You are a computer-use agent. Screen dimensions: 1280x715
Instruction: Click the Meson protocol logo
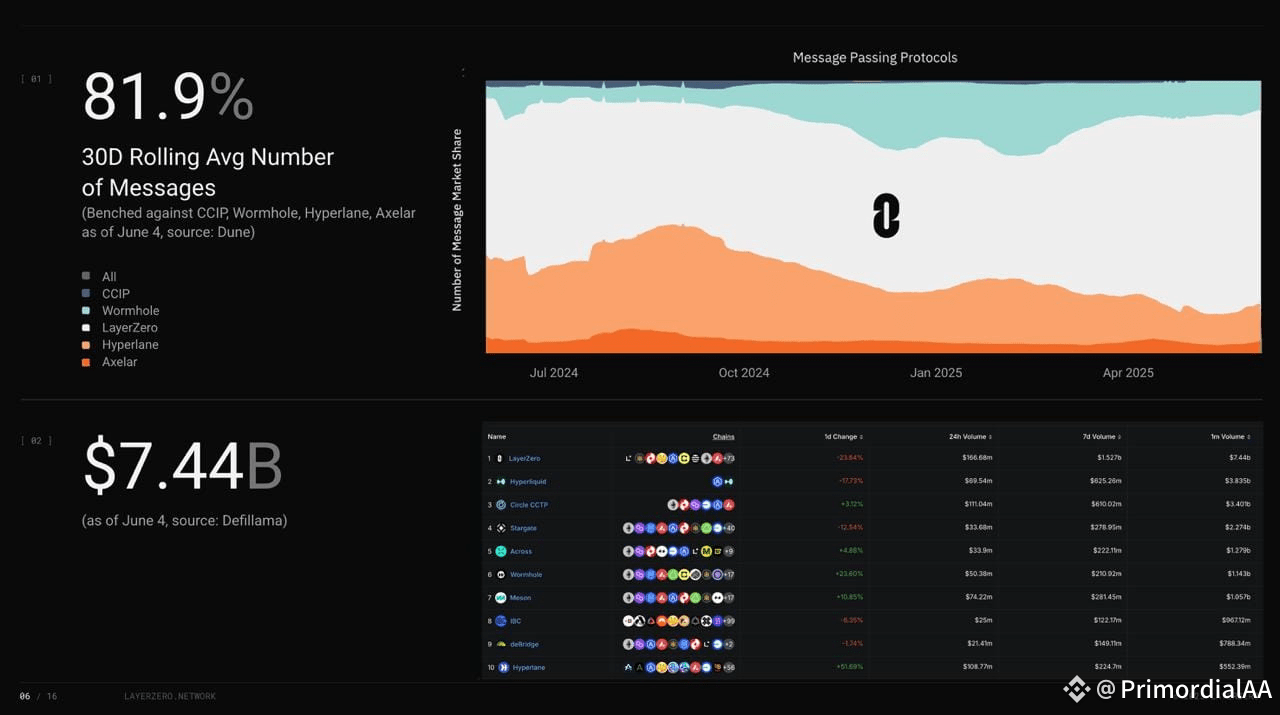pyautogui.click(x=500, y=597)
